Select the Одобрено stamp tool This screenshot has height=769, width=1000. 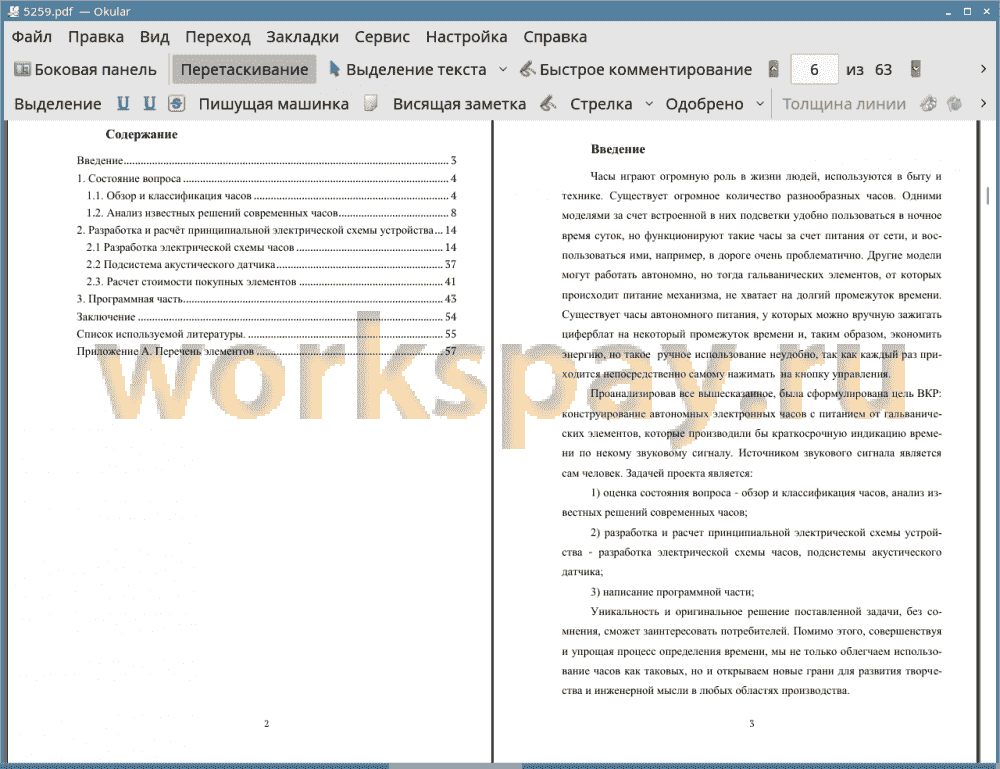click(704, 104)
